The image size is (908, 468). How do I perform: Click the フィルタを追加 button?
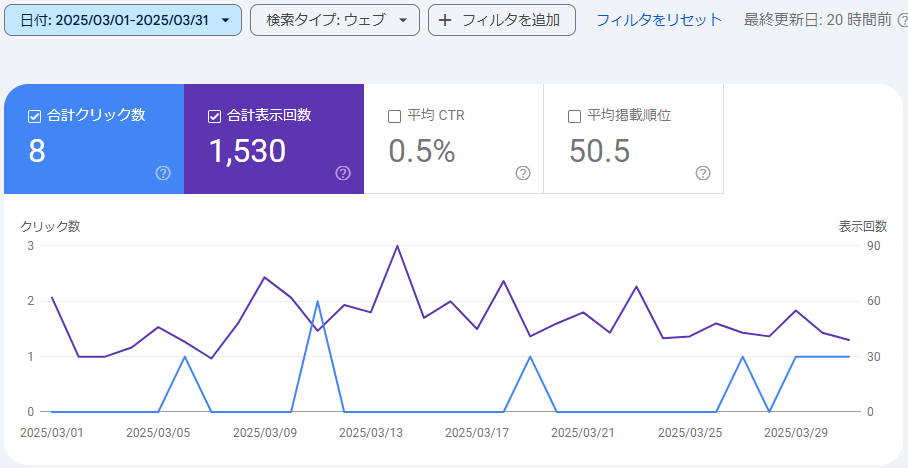click(501, 20)
